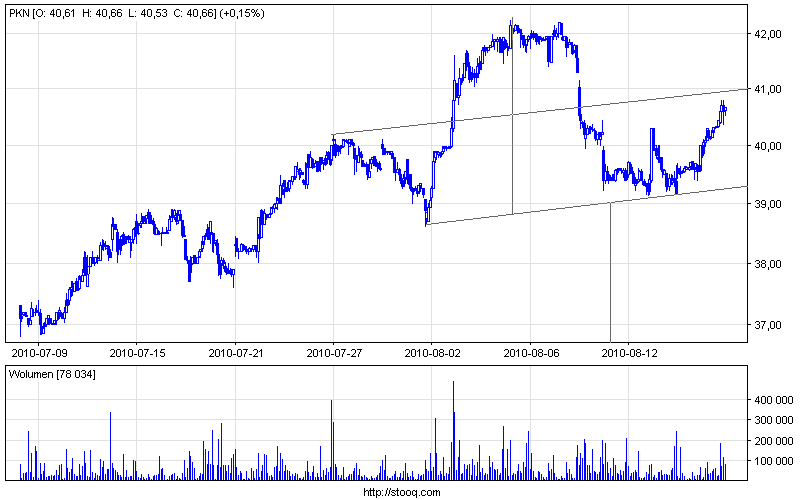Click the 42,00 price axis label

pos(767,34)
